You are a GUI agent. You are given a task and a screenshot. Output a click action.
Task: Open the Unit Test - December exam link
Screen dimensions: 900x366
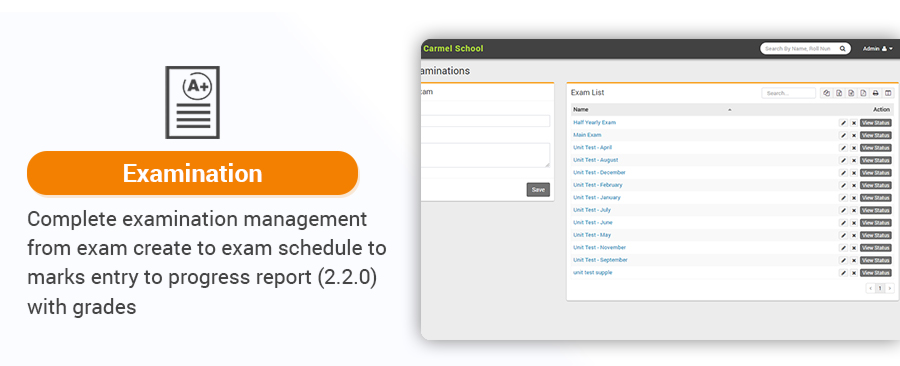tap(599, 173)
